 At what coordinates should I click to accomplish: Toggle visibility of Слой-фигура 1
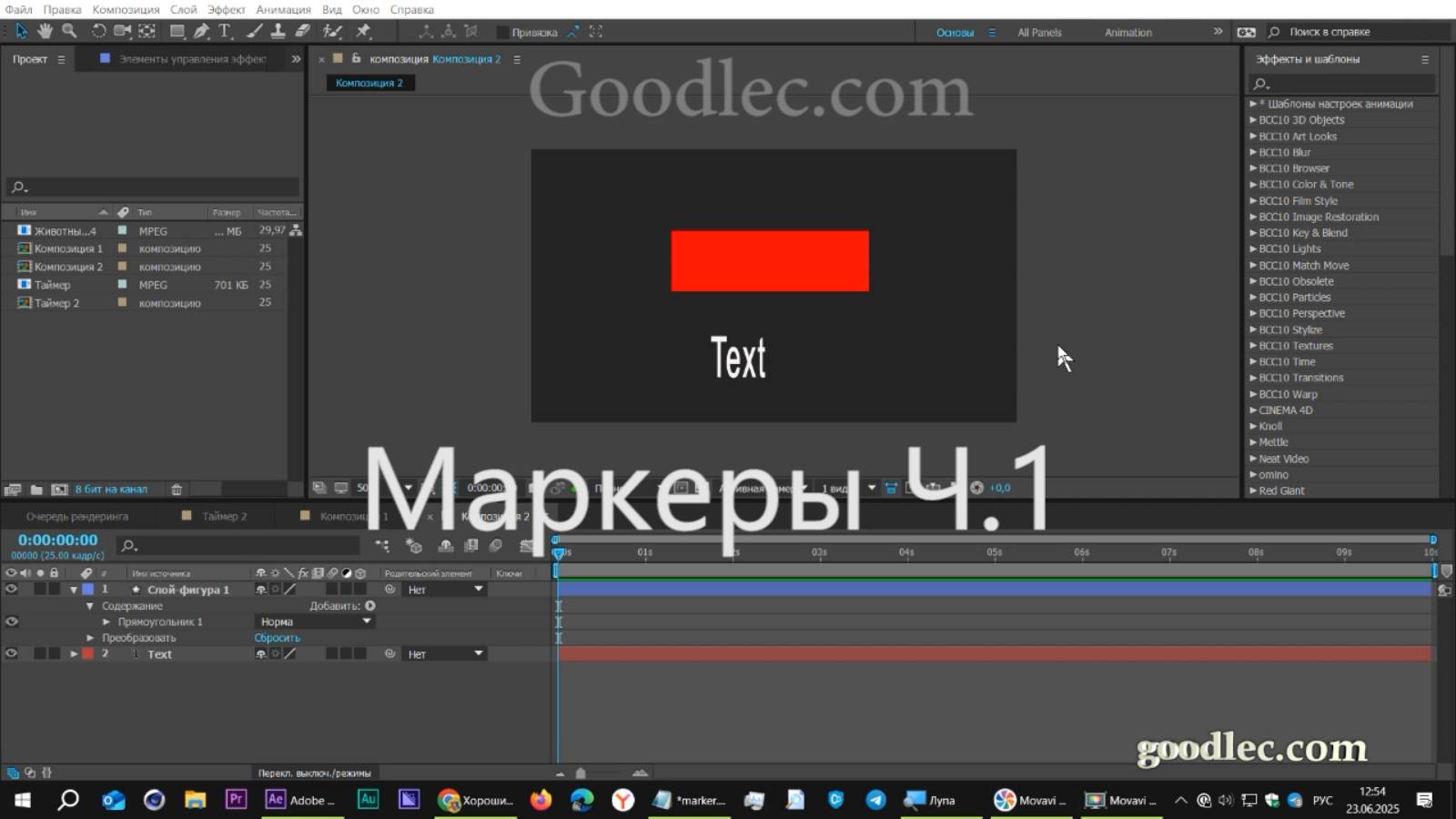(12, 590)
